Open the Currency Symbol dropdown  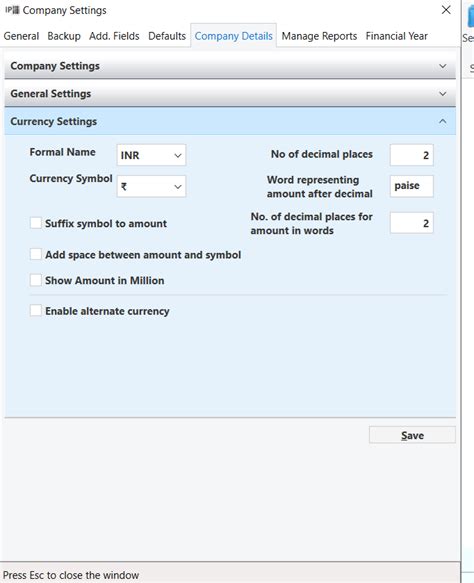pos(151,186)
